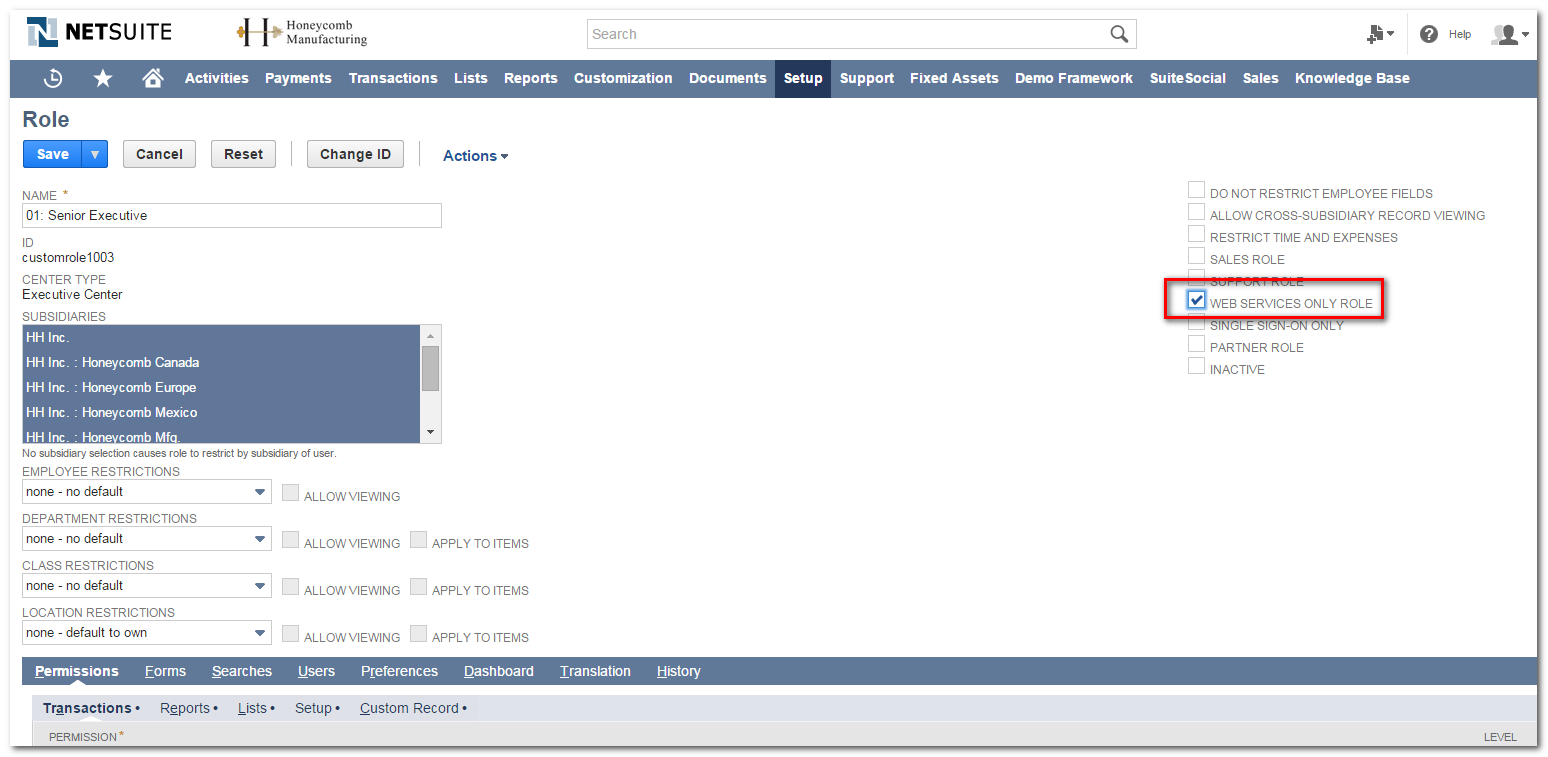Click the Cancel button
1548x757 pixels.
pyautogui.click(x=159, y=154)
